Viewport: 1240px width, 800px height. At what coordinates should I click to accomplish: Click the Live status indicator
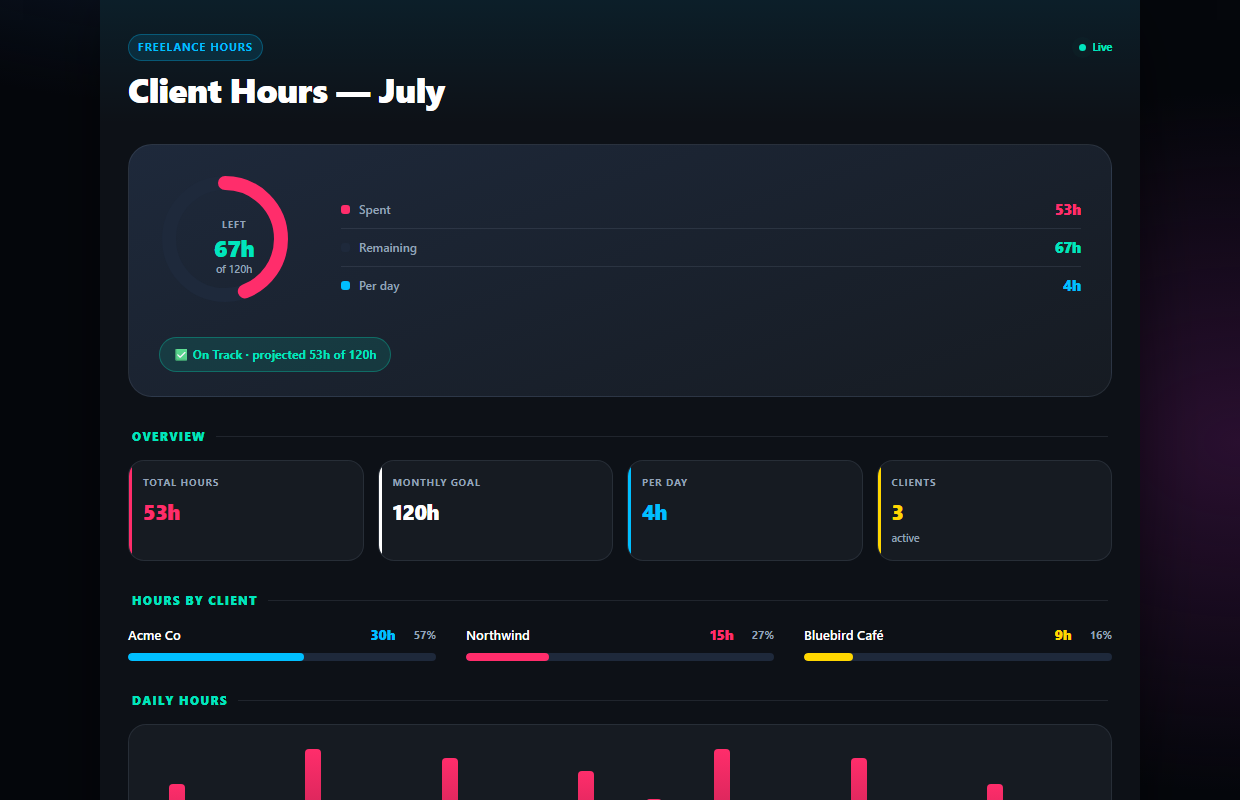[1095, 47]
